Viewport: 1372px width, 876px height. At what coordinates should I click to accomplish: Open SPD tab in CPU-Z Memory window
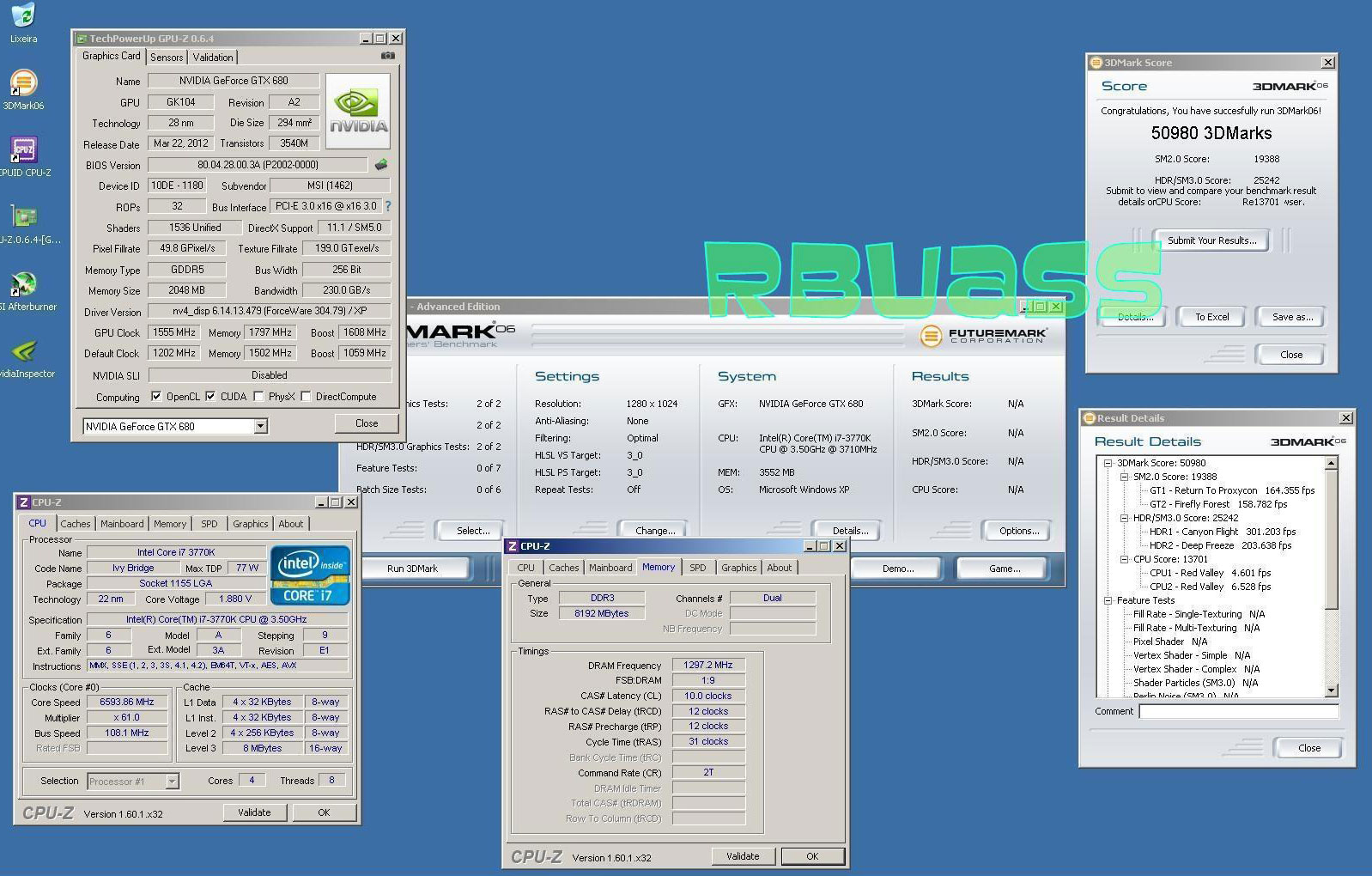coord(698,568)
